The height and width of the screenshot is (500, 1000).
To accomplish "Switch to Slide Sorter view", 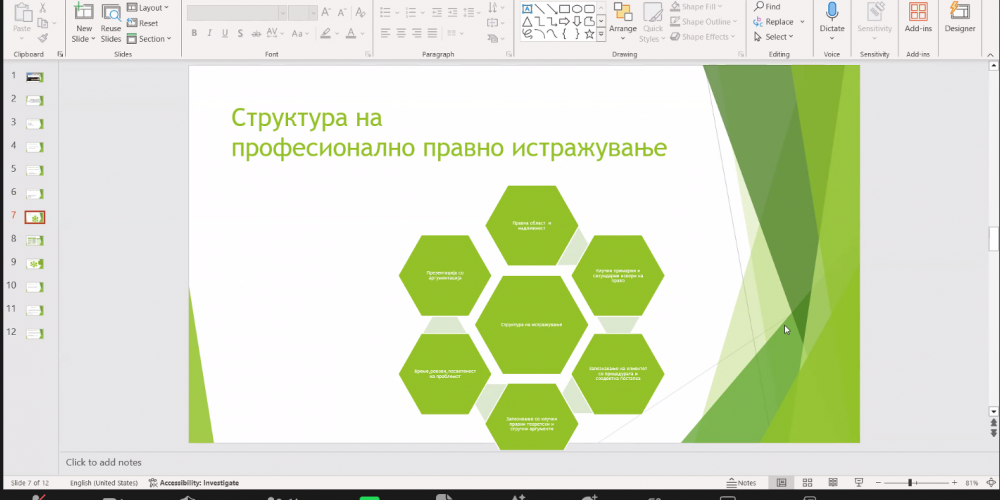I will (808, 483).
